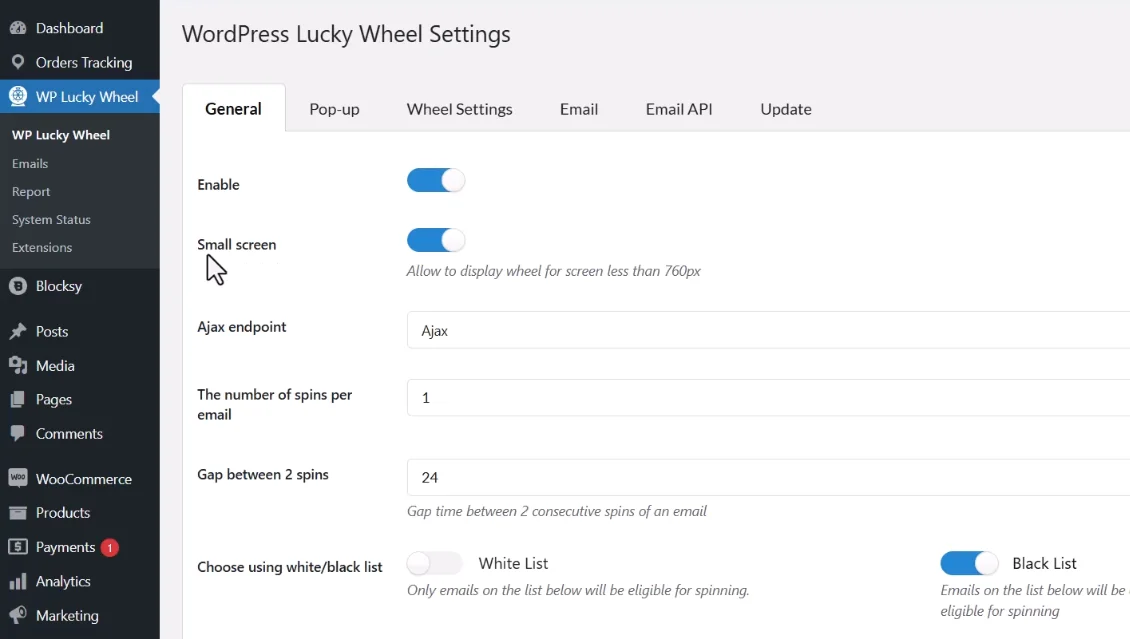Click the Payments dollar icon

click(x=18, y=547)
